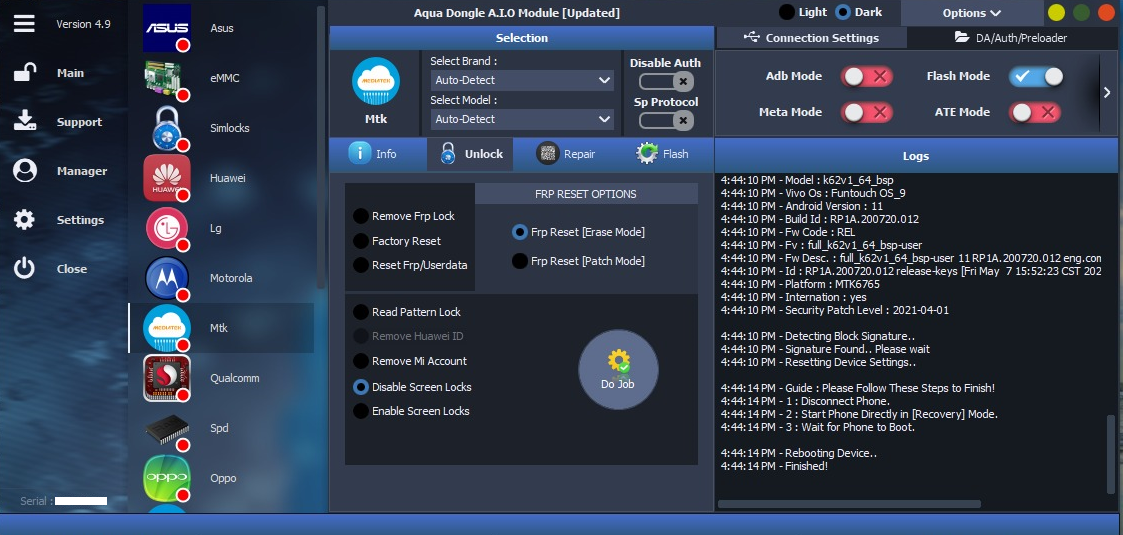Image resolution: width=1123 pixels, height=535 pixels.
Task: Select Enable Screen Locks option
Action: tap(361, 411)
